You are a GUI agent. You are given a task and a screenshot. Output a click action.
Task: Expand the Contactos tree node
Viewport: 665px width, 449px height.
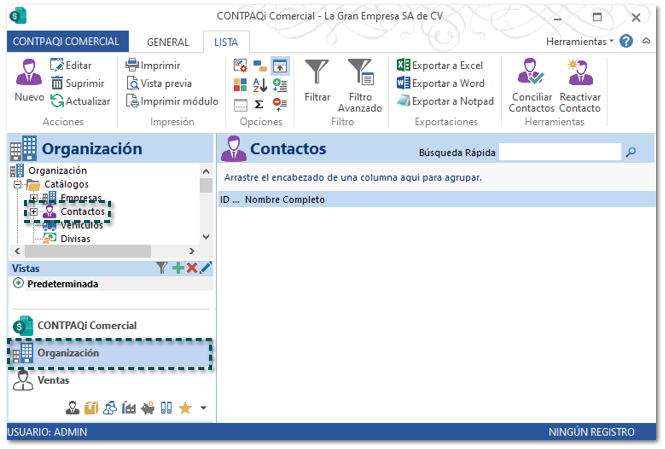click(x=34, y=212)
